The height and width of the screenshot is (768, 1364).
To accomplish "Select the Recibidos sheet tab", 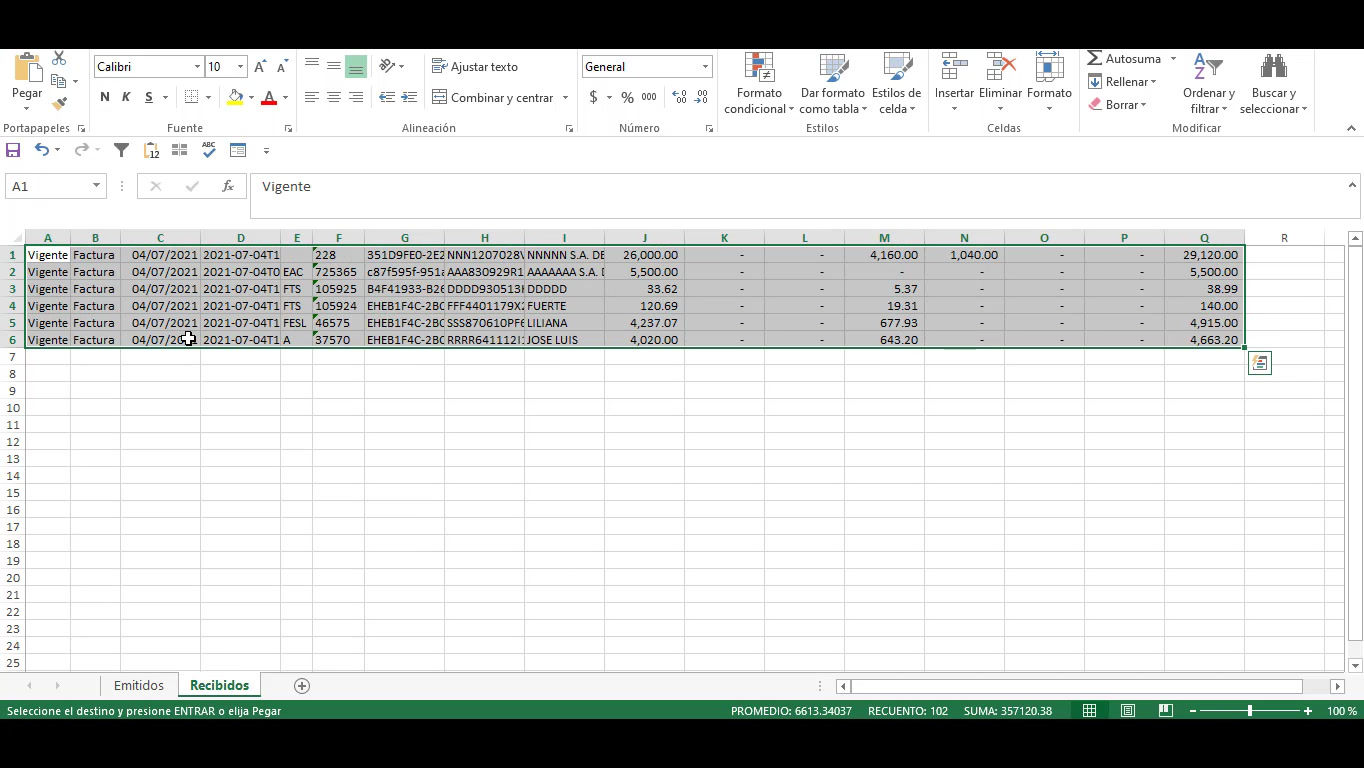I will click(219, 685).
